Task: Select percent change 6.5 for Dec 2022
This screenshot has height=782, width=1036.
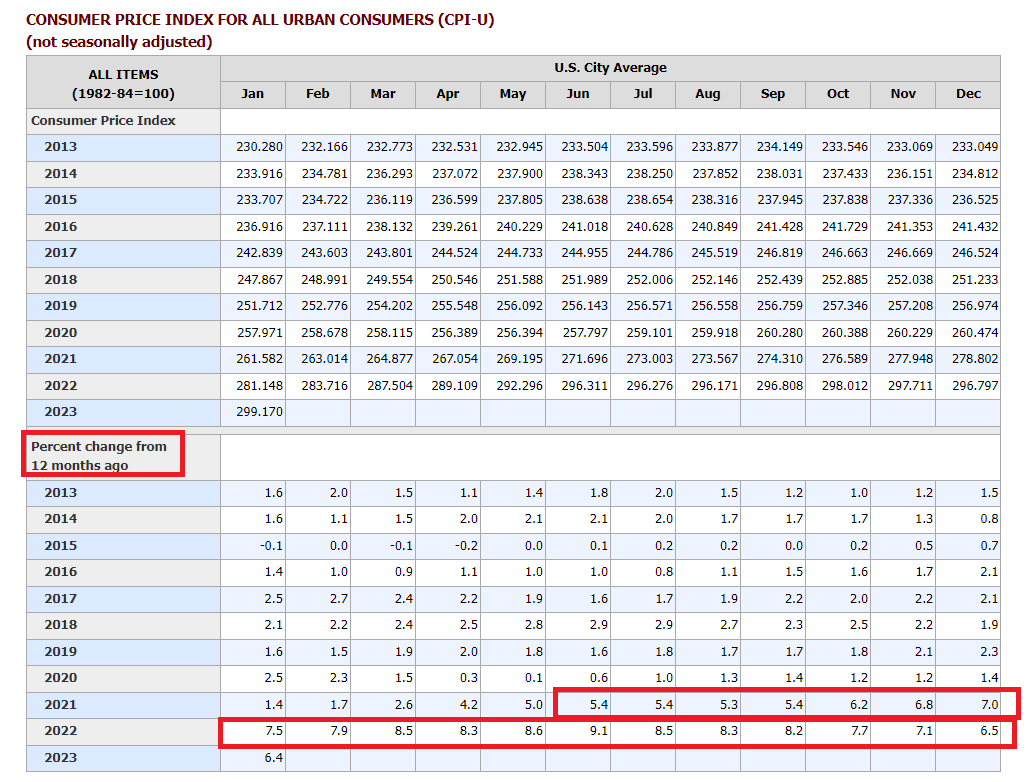Action: tap(989, 731)
